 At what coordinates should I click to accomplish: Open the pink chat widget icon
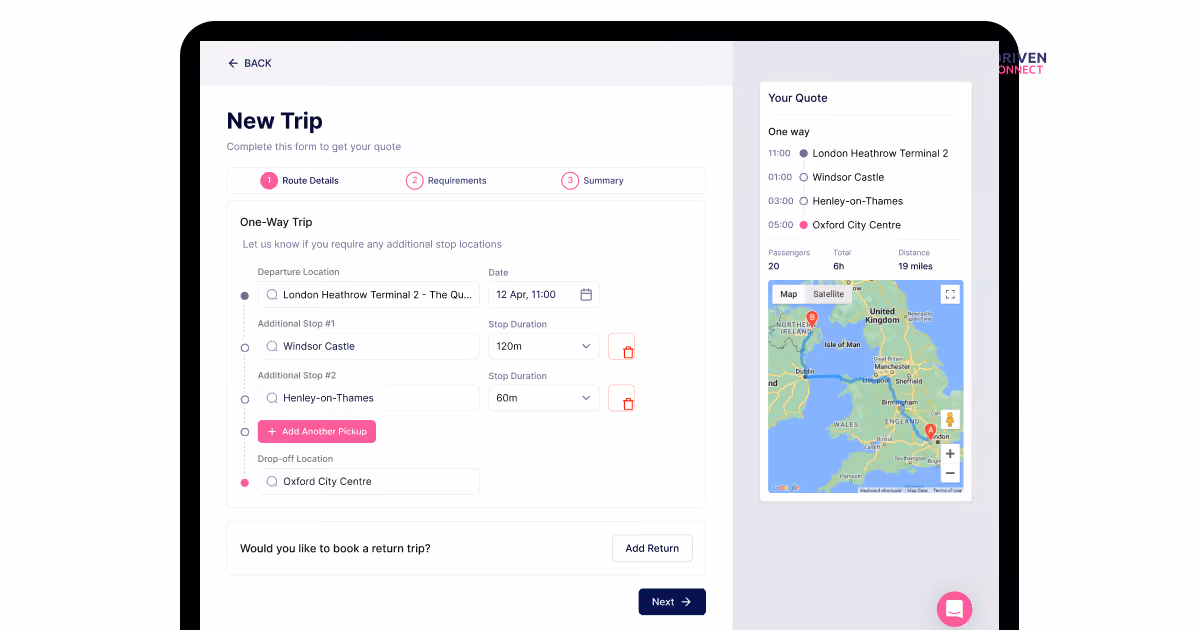tap(954, 608)
